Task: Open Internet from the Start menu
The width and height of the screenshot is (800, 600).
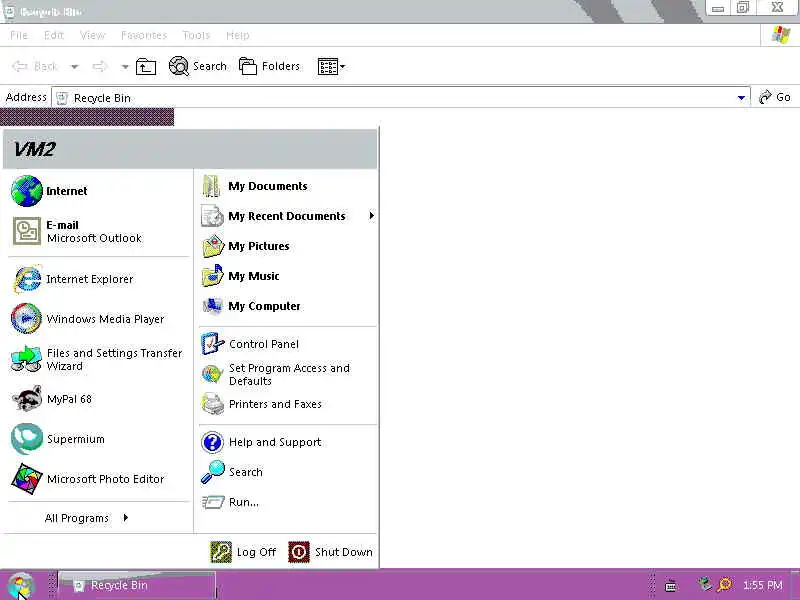Action: pos(99,191)
